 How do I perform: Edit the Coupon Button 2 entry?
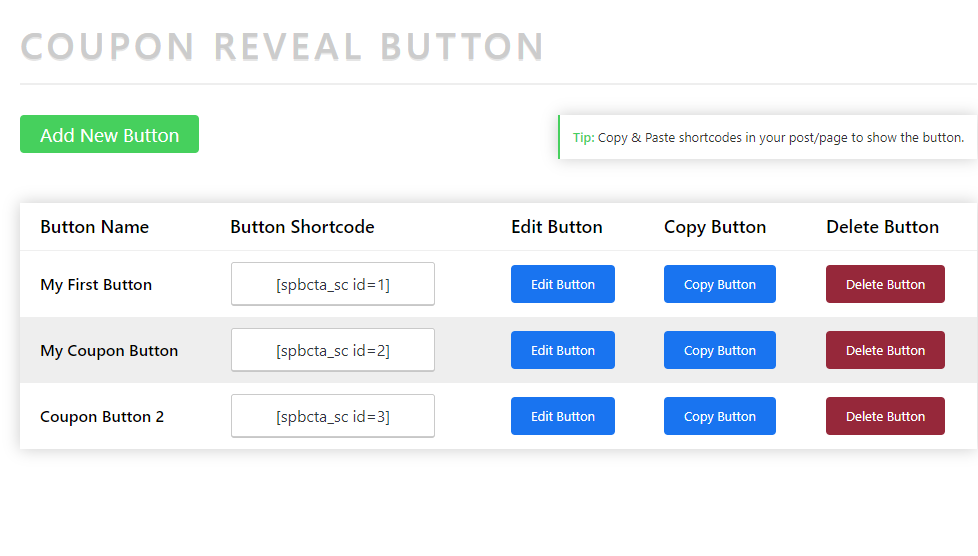point(562,416)
